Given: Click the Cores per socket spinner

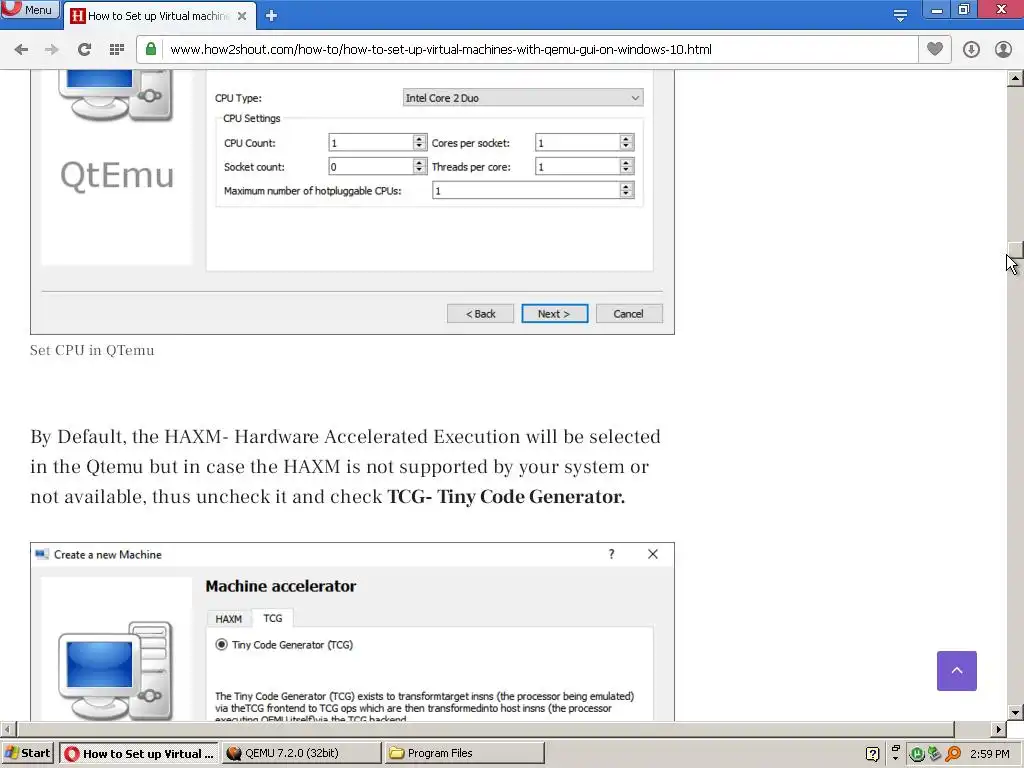Looking at the screenshot, I should tap(584, 143).
